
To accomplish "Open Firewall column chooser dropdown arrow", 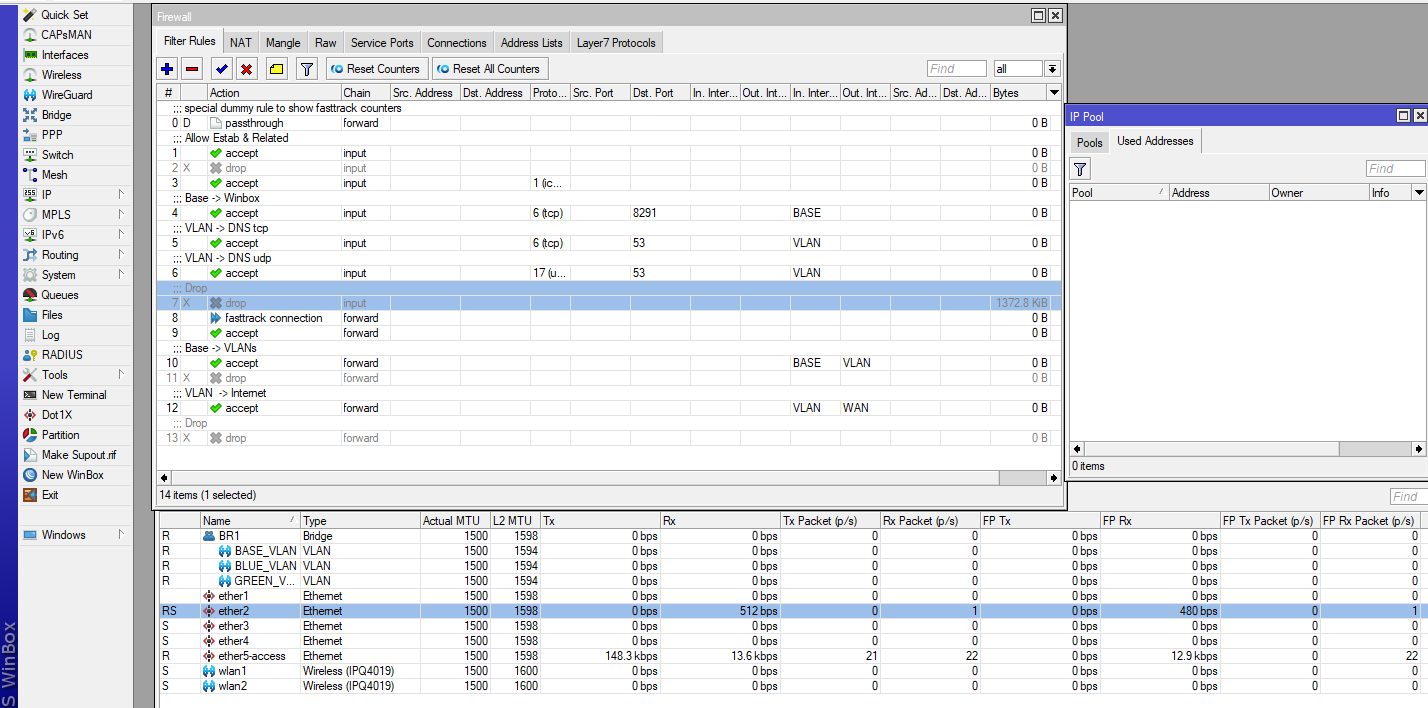I will (x=1054, y=93).
